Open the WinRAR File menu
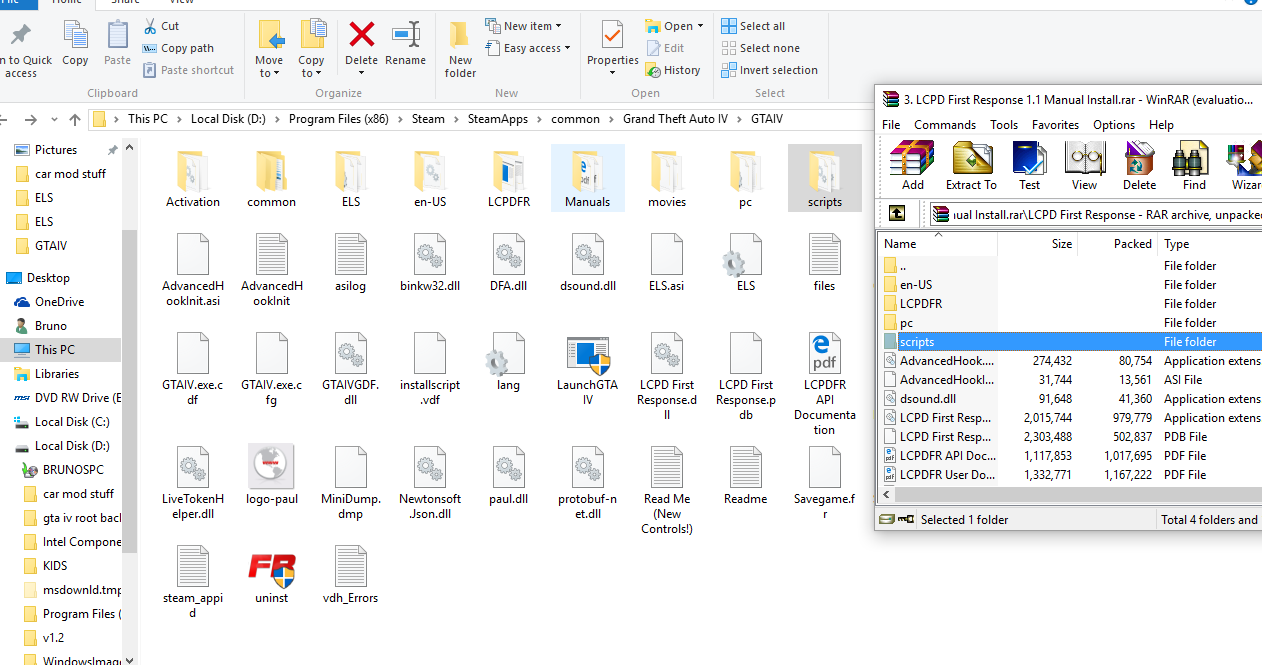Viewport: 1262px width, 665px height. 891,125
